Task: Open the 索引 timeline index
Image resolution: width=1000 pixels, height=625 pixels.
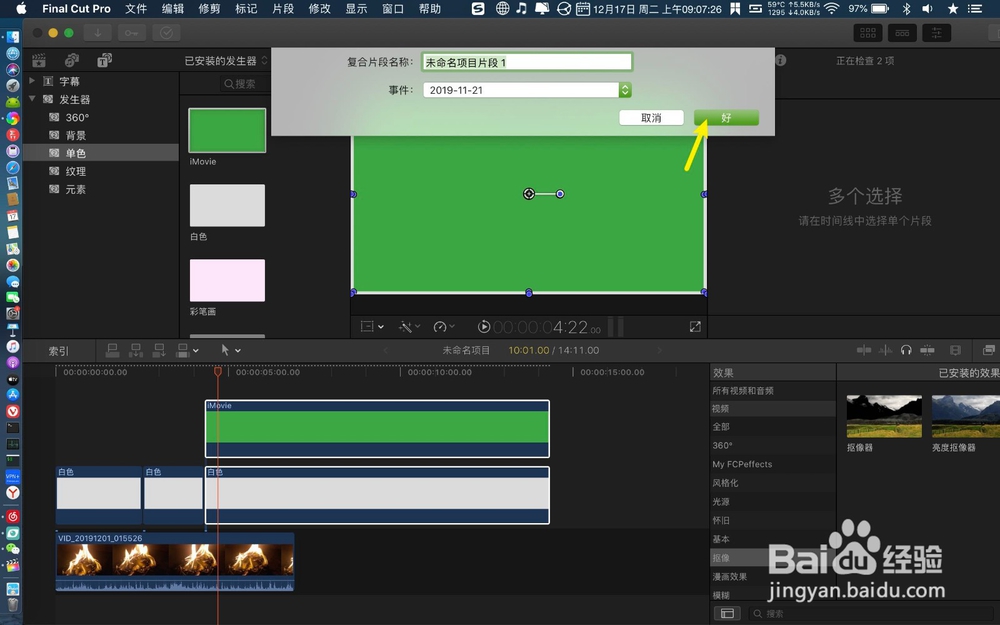Action: point(59,351)
